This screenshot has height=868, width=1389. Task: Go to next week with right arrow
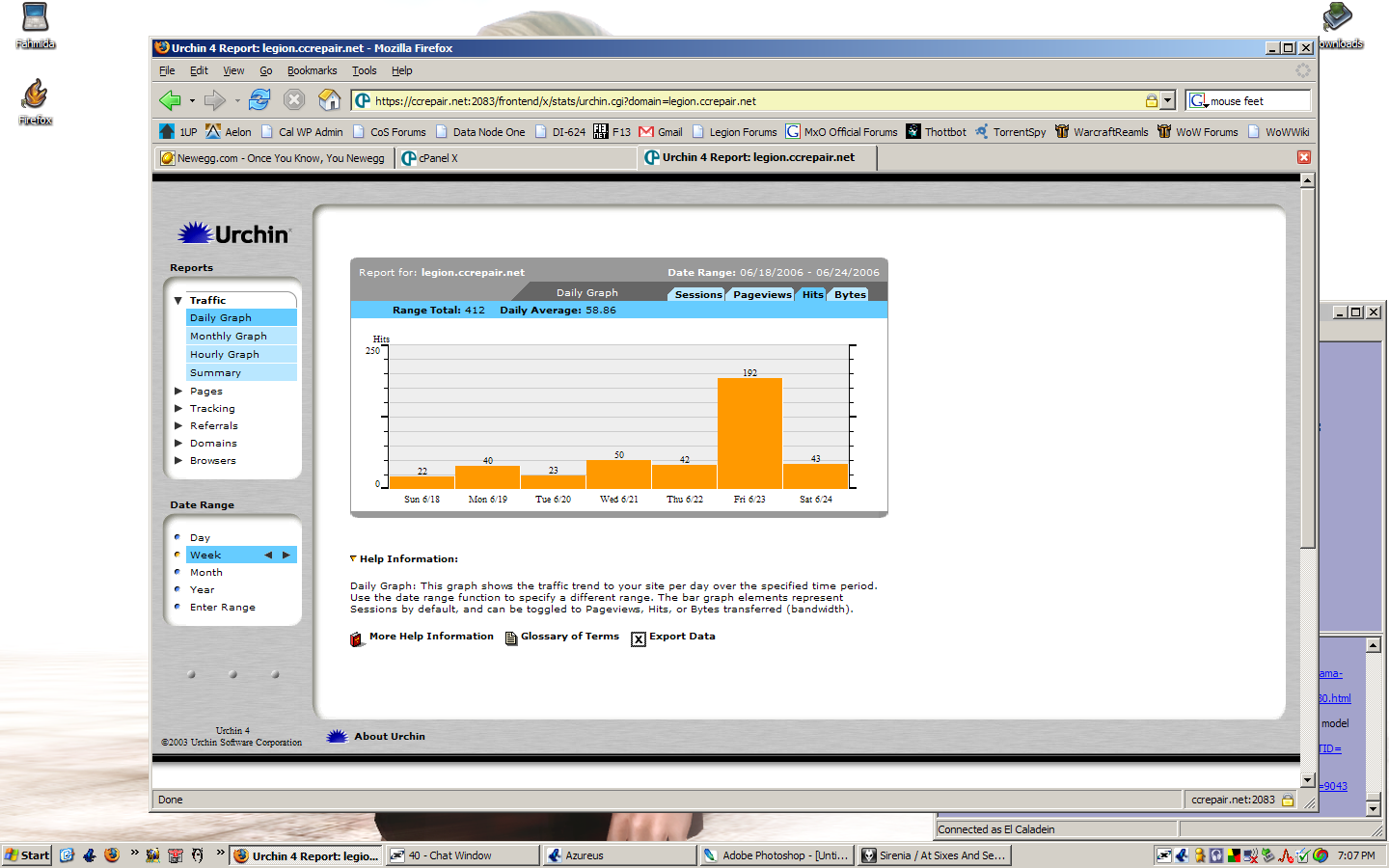[286, 556]
